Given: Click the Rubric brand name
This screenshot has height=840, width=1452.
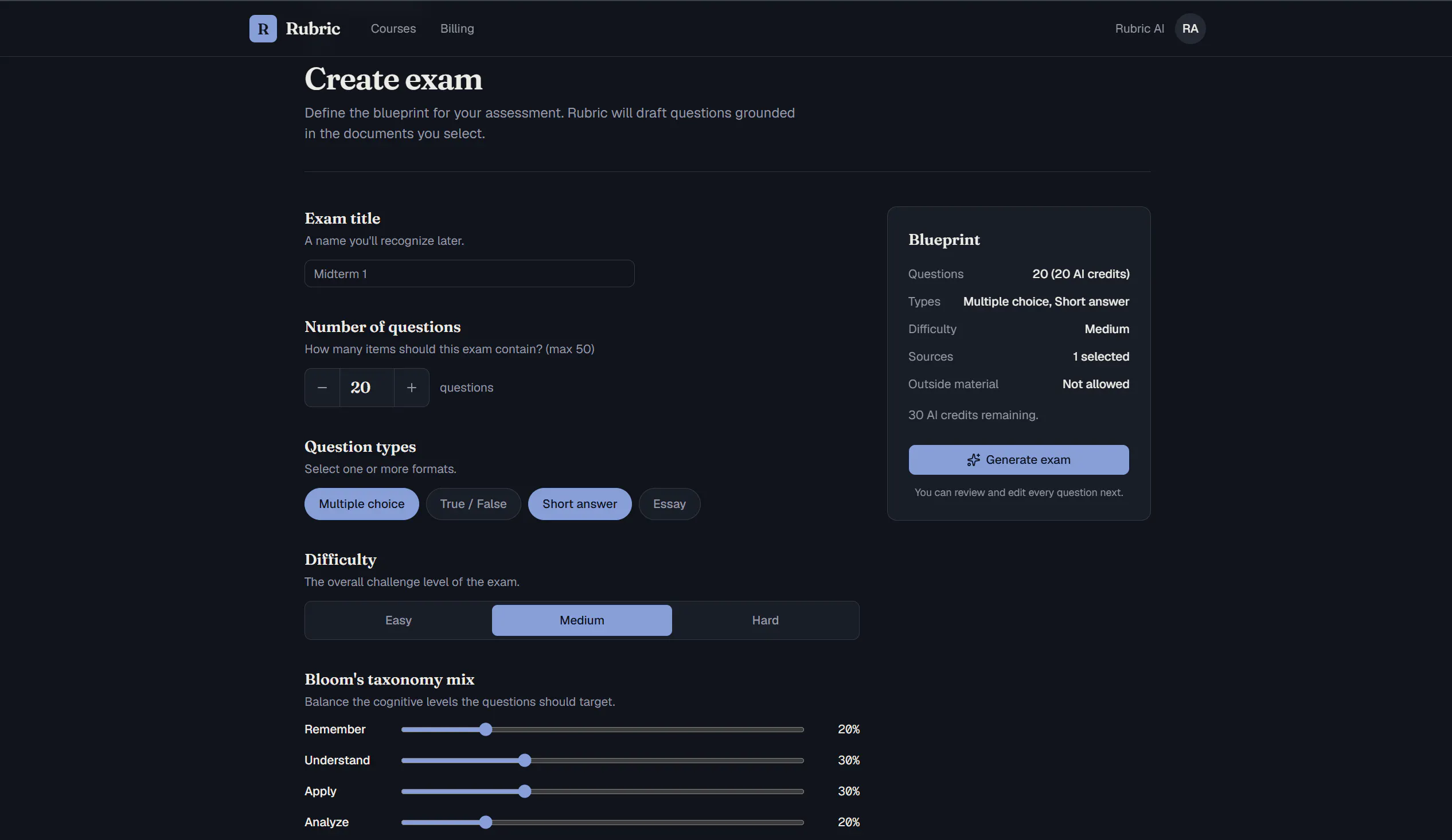Looking at the screenshot, I should tap(313, 28).
